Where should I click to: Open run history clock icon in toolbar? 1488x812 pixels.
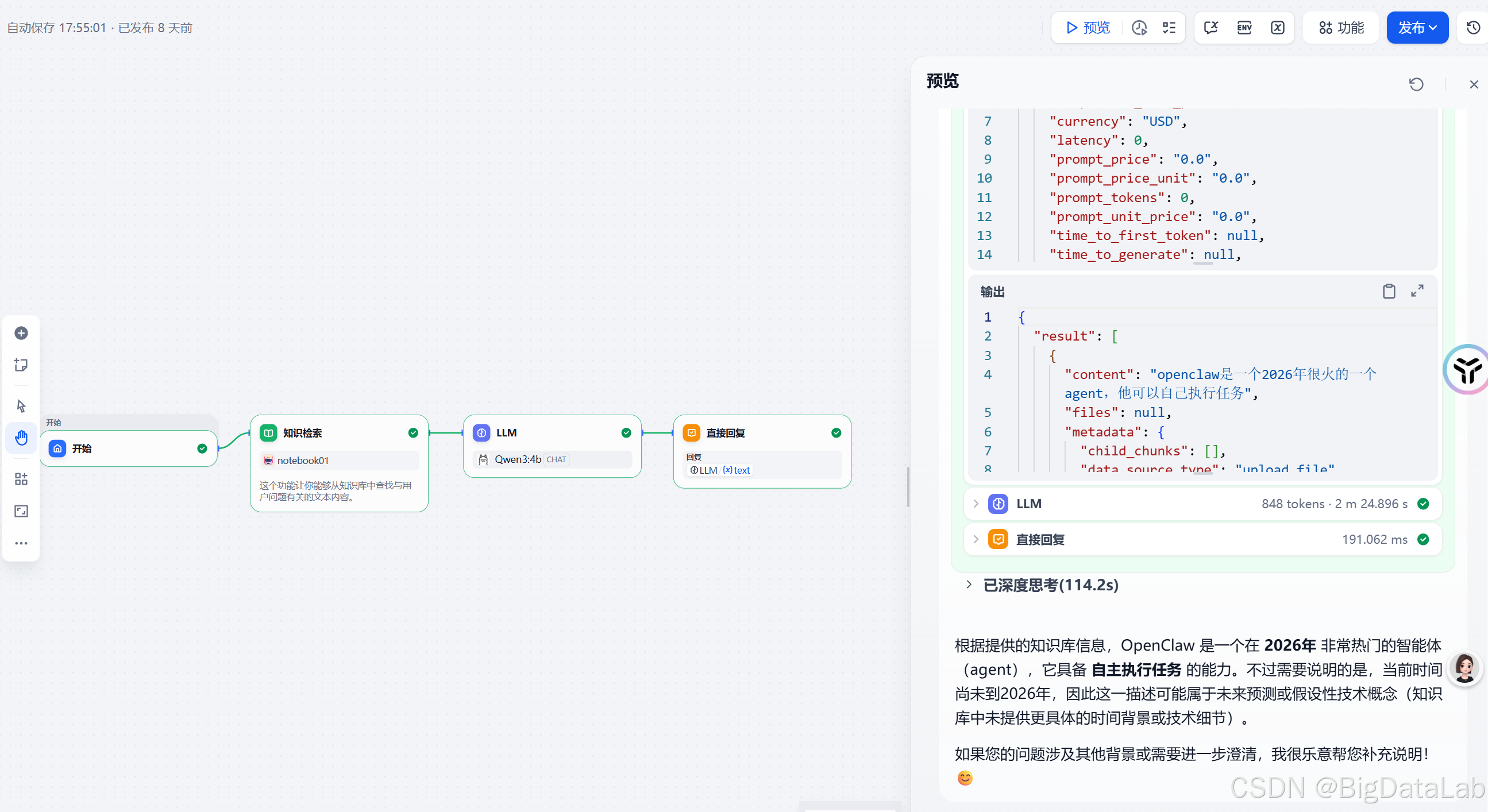(x=1139, y=28)
